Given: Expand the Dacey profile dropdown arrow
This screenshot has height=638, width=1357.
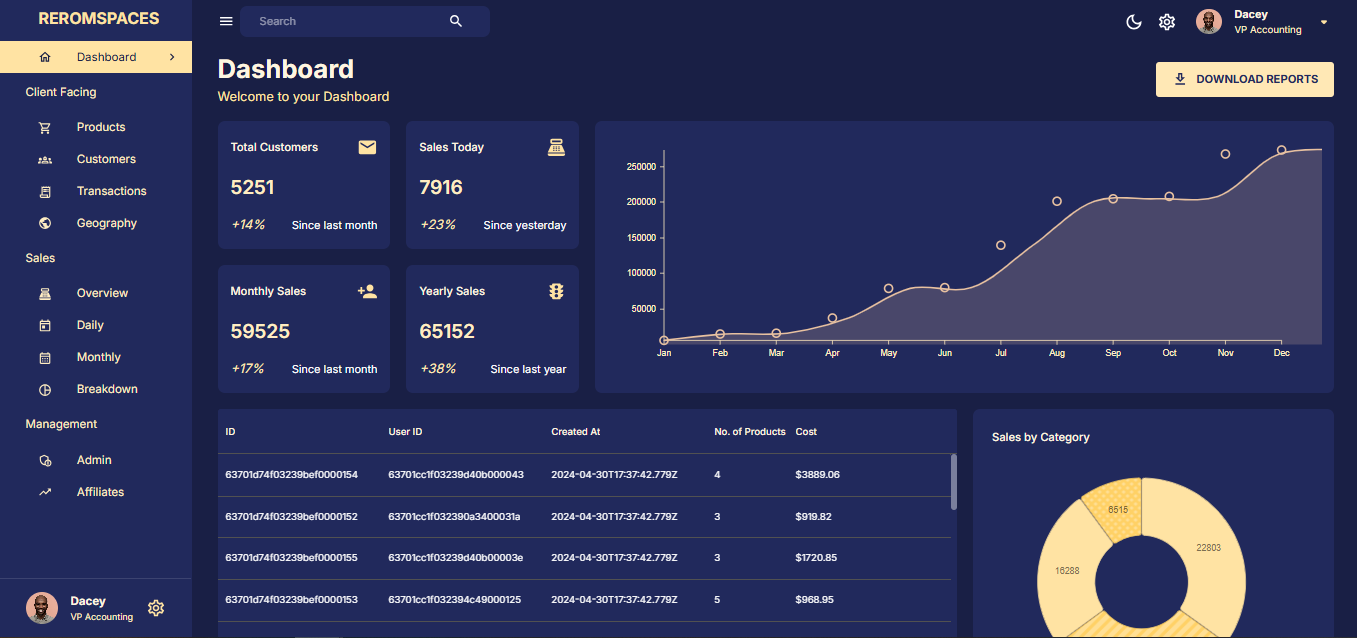Looking at the screenshot, I should pos(1324,22).
